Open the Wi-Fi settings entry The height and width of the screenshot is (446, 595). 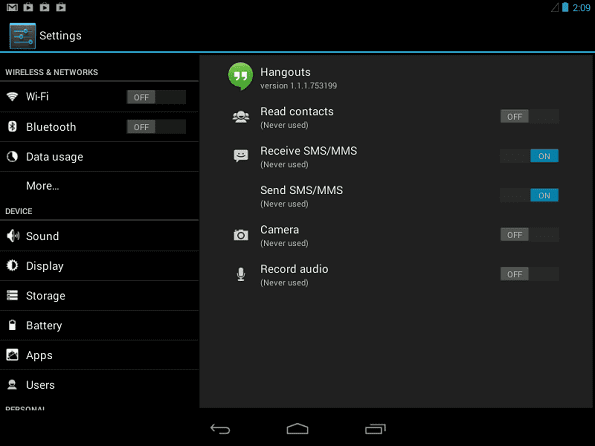[x=99, y=97]
